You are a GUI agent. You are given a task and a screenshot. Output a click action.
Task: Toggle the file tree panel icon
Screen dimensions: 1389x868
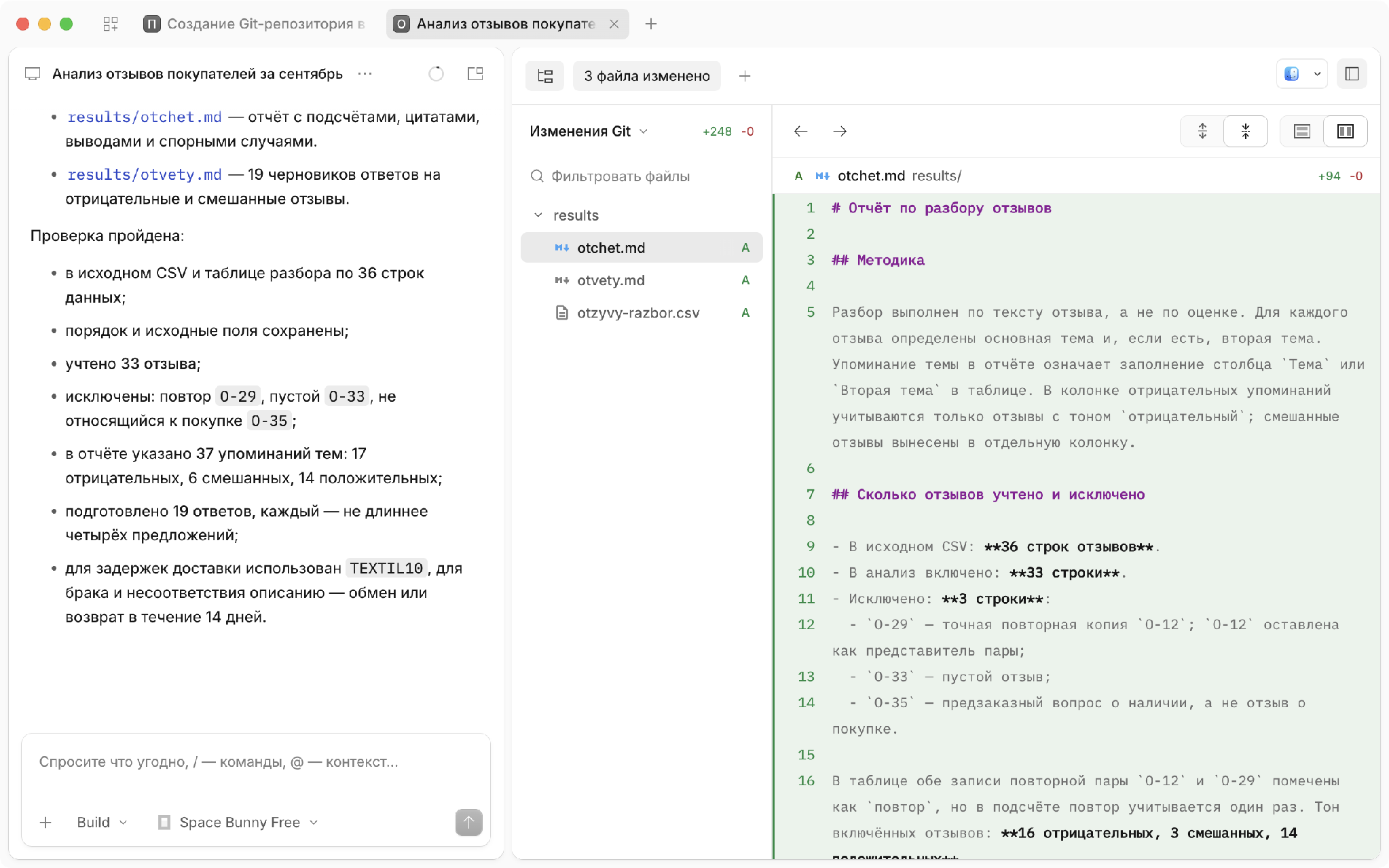click(545, 76)
